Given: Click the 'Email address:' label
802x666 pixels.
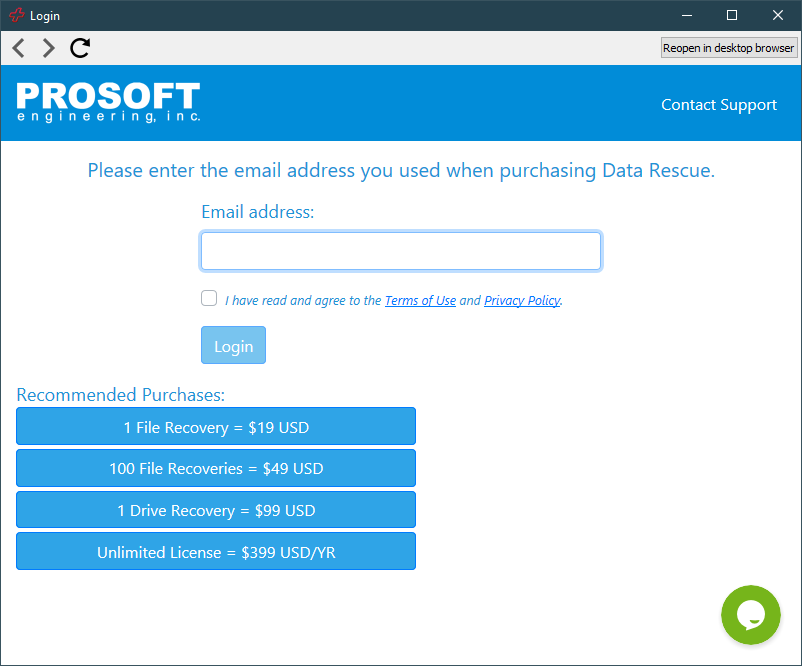Looking at the screenshot, I should (257, 212).
